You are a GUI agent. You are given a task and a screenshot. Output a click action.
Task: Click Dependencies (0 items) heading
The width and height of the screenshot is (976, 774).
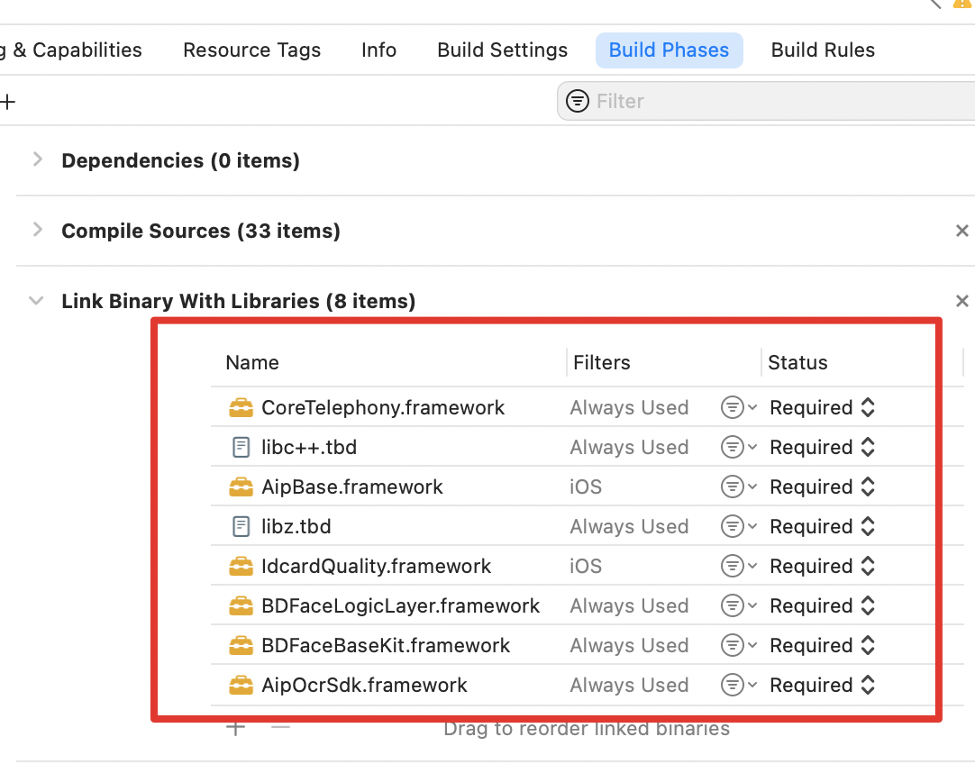181,161
